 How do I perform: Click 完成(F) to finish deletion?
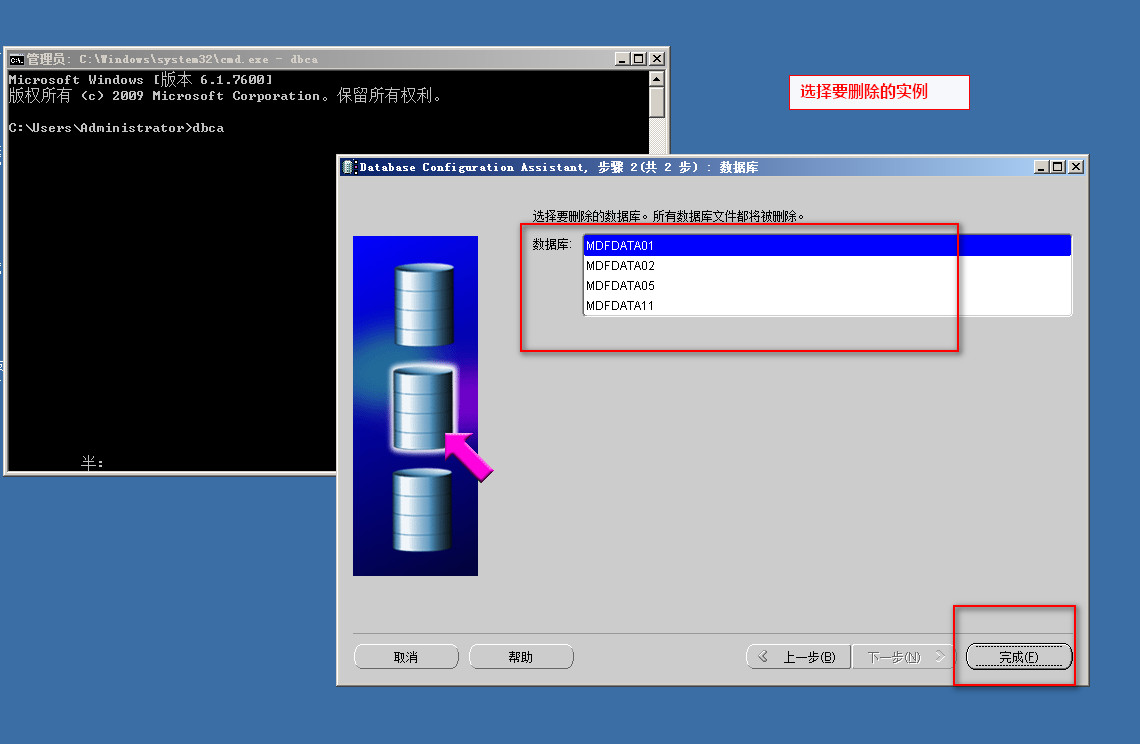coord(1018,657)
